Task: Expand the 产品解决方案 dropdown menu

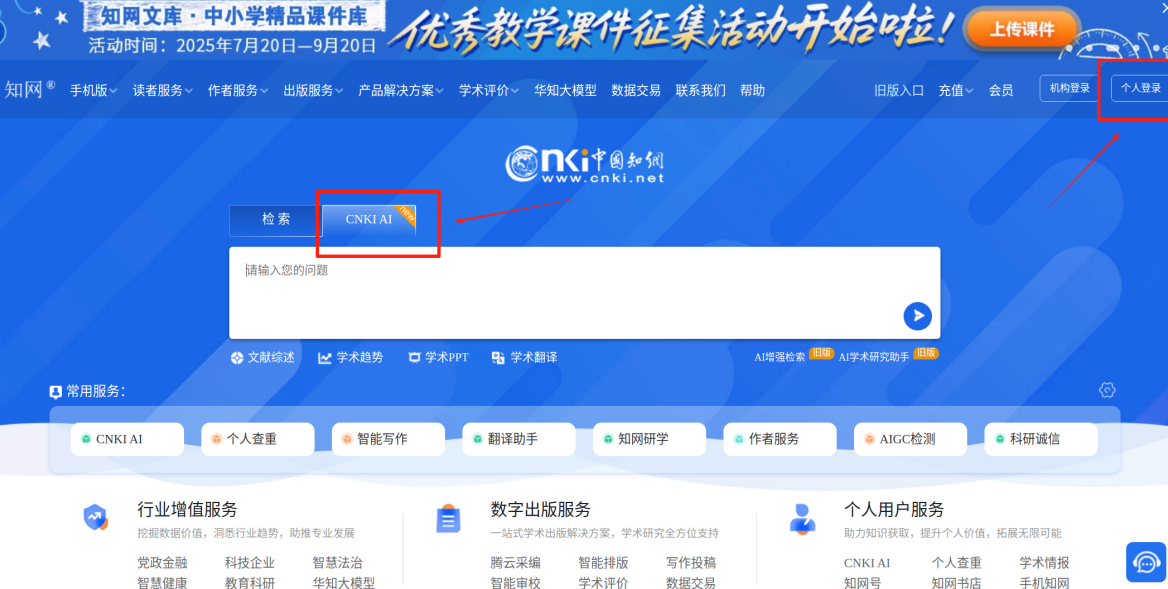Action: click(401, 90)
